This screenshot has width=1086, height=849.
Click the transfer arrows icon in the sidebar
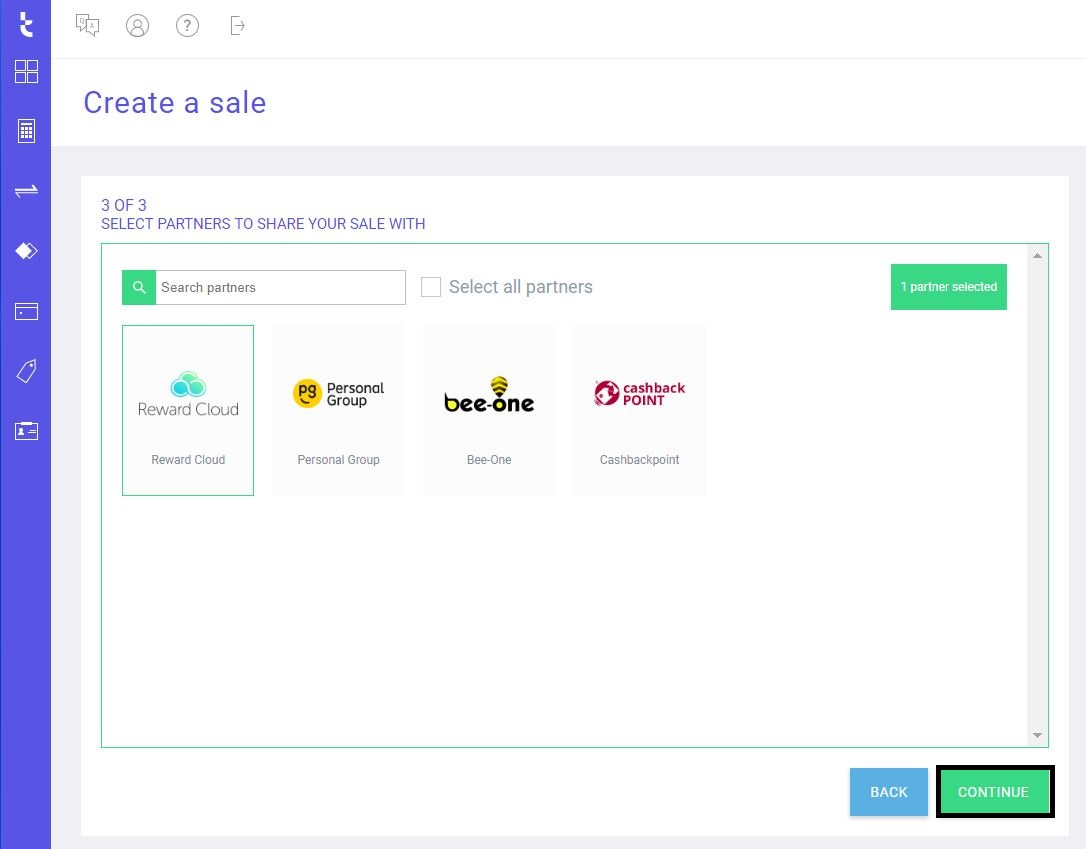coord(26,191)
